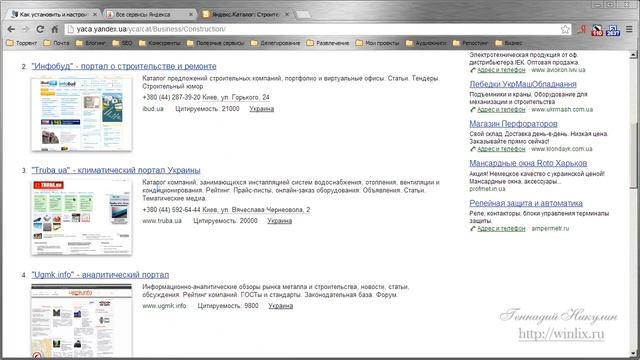The width and height of the screenshot is (640, 360).
Task: Click 'Цитируемость: 21000' text
Action: coord(207,109)
